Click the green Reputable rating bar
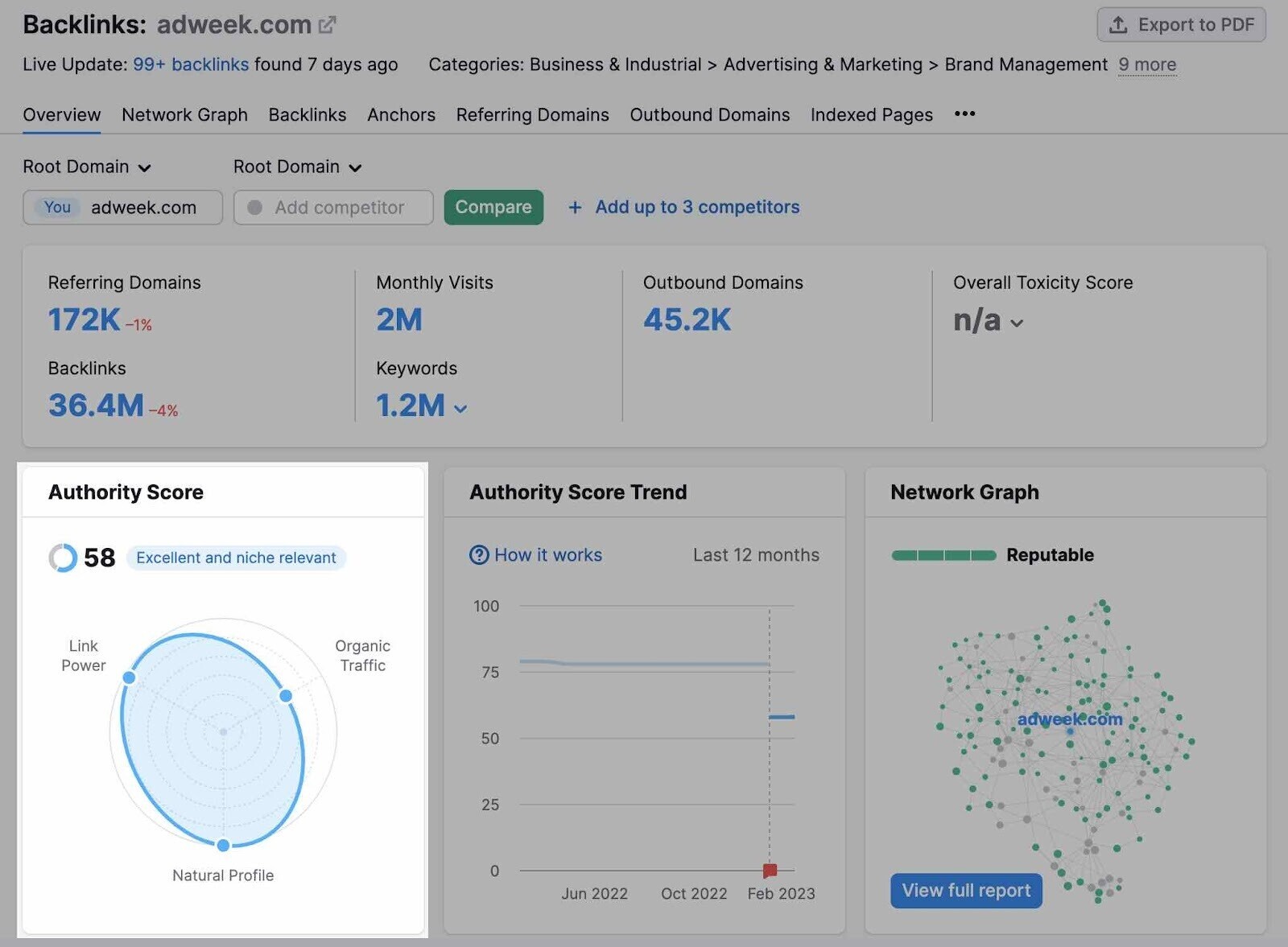 943,555
